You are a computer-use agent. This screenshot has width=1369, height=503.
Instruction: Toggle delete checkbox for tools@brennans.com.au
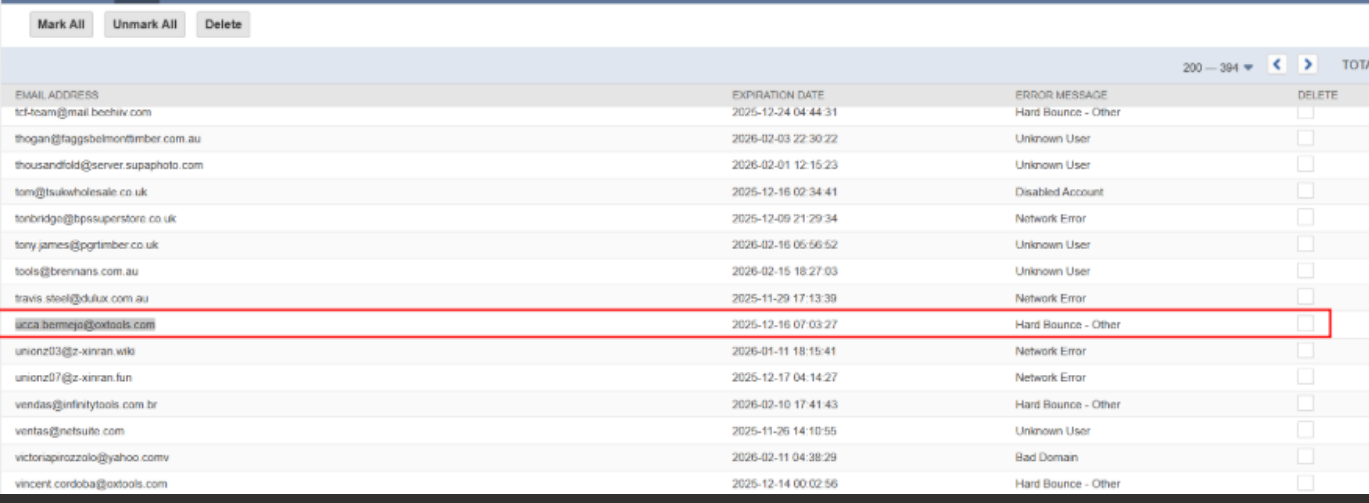pos(1305,270)
